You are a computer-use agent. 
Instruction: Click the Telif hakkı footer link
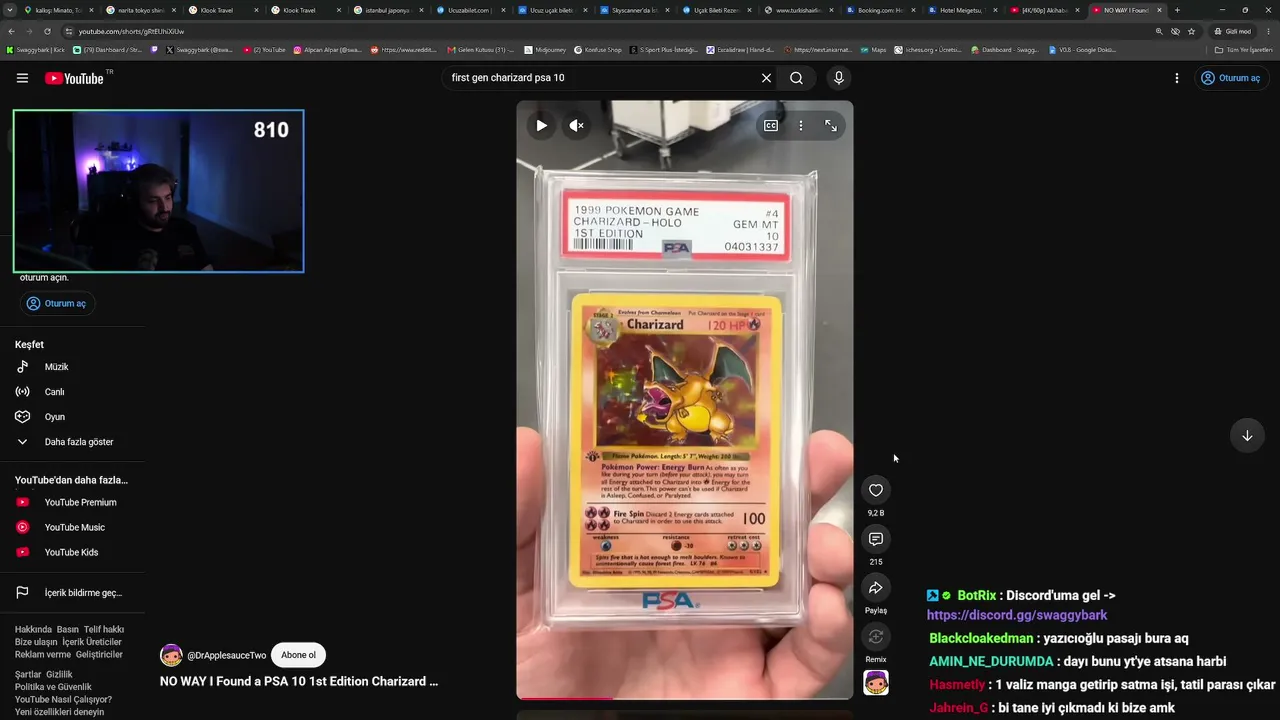(x=104, y=630)
